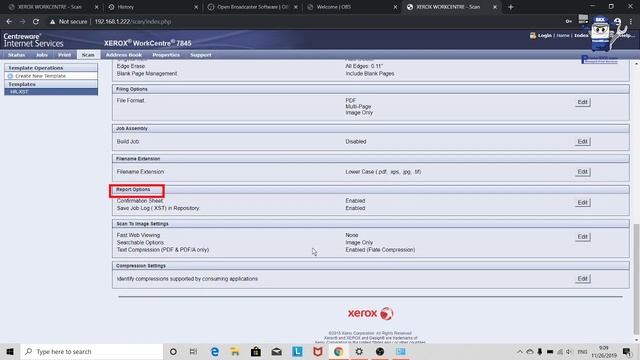Switch to the Welcome OBS browser tab

click(x=351, y=7)
